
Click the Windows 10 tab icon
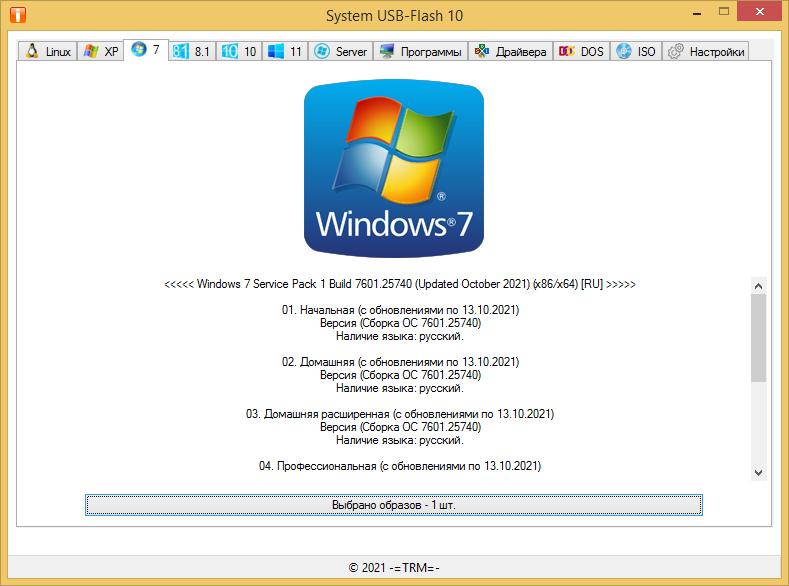tap(229, 51)
